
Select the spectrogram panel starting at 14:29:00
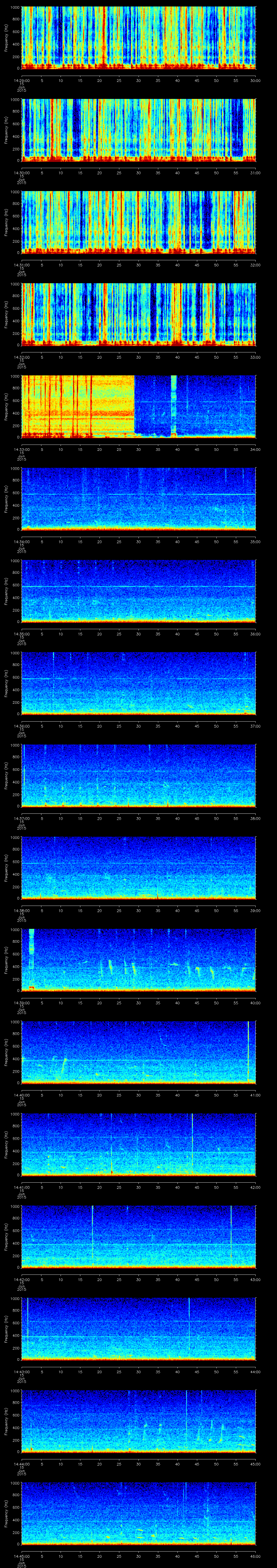139,38
